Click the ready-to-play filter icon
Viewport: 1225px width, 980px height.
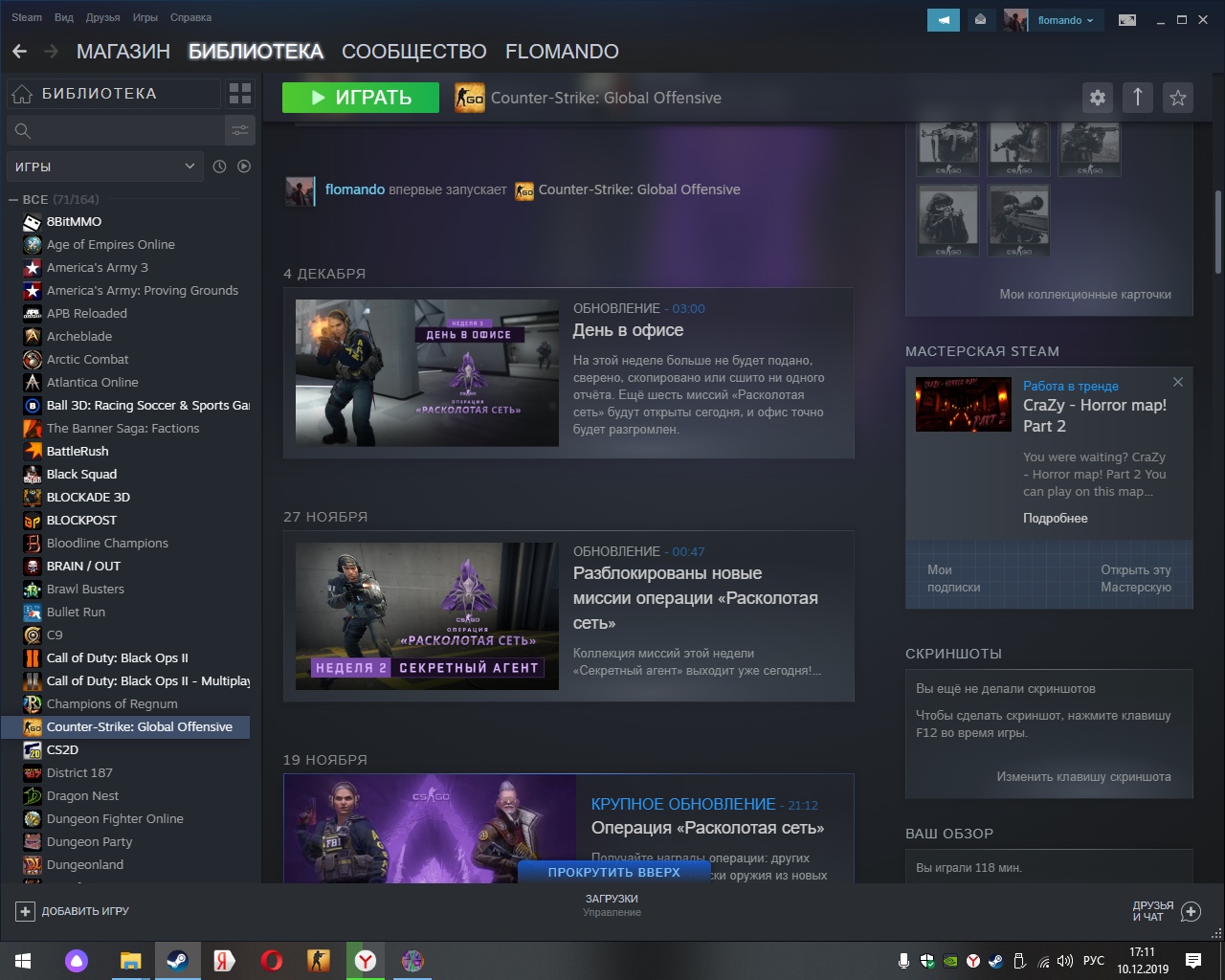pos(244,167)
